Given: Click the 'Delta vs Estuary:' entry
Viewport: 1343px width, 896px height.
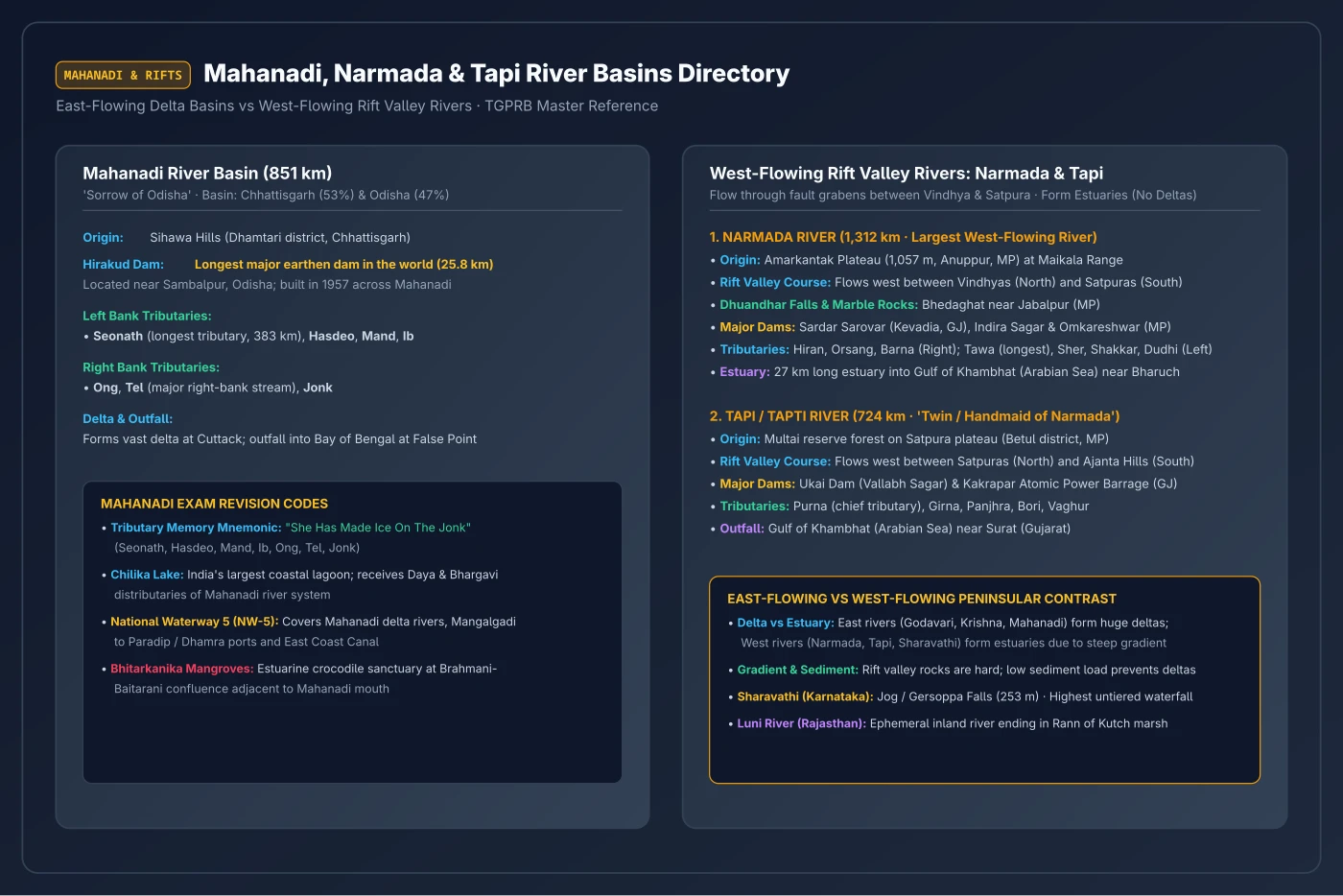Looking at the screenshot, I should point(948,632).
